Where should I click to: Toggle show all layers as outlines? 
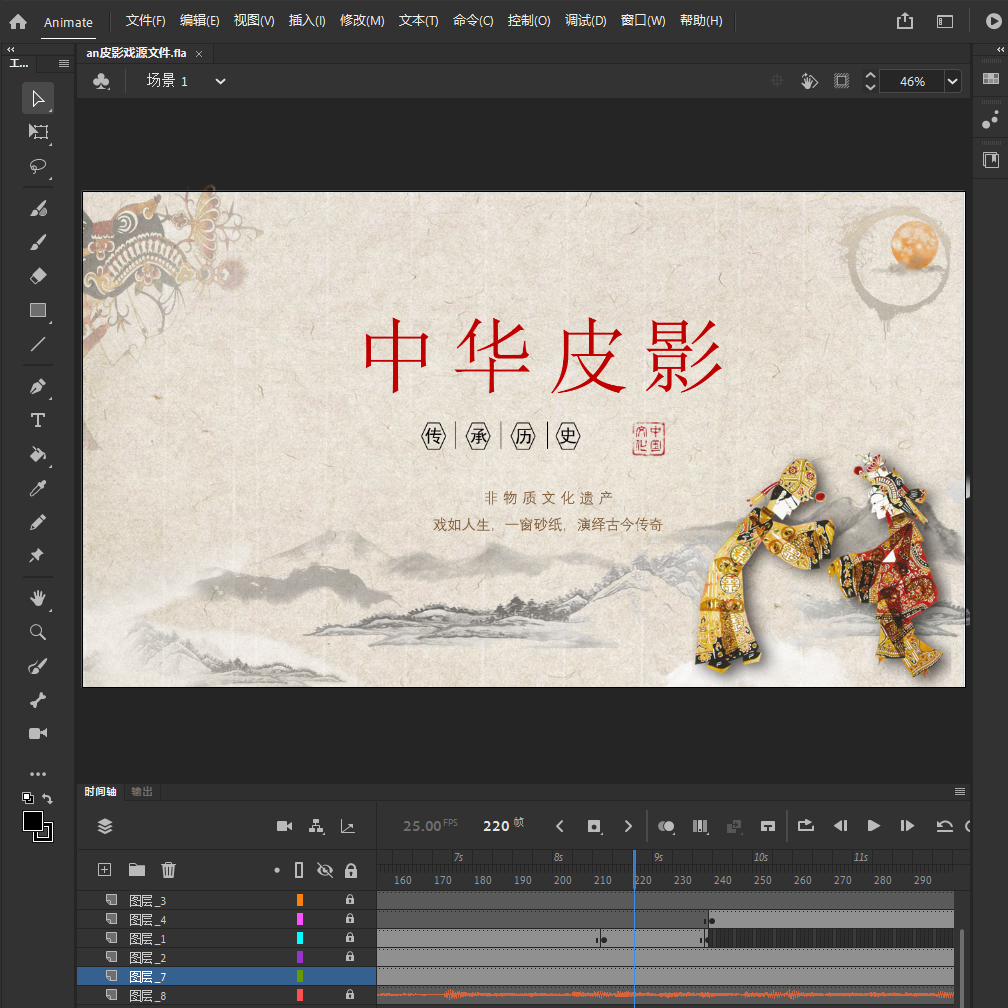click(299, 870)
